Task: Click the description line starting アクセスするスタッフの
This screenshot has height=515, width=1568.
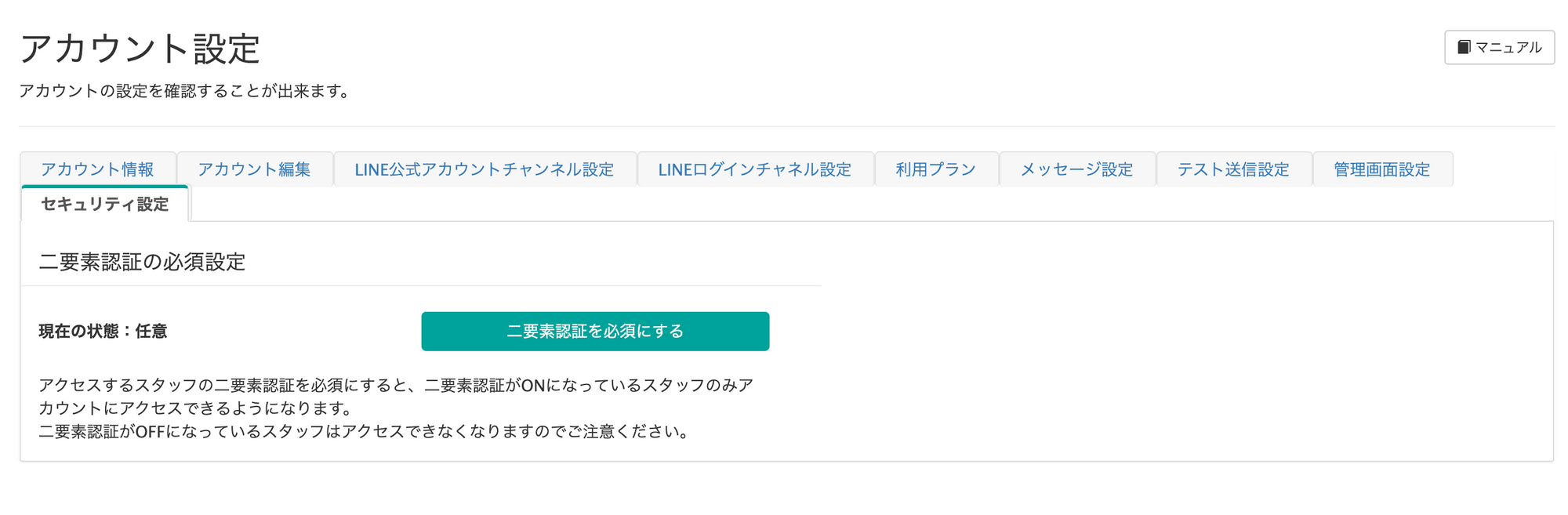Action: [x=395, y=386]
